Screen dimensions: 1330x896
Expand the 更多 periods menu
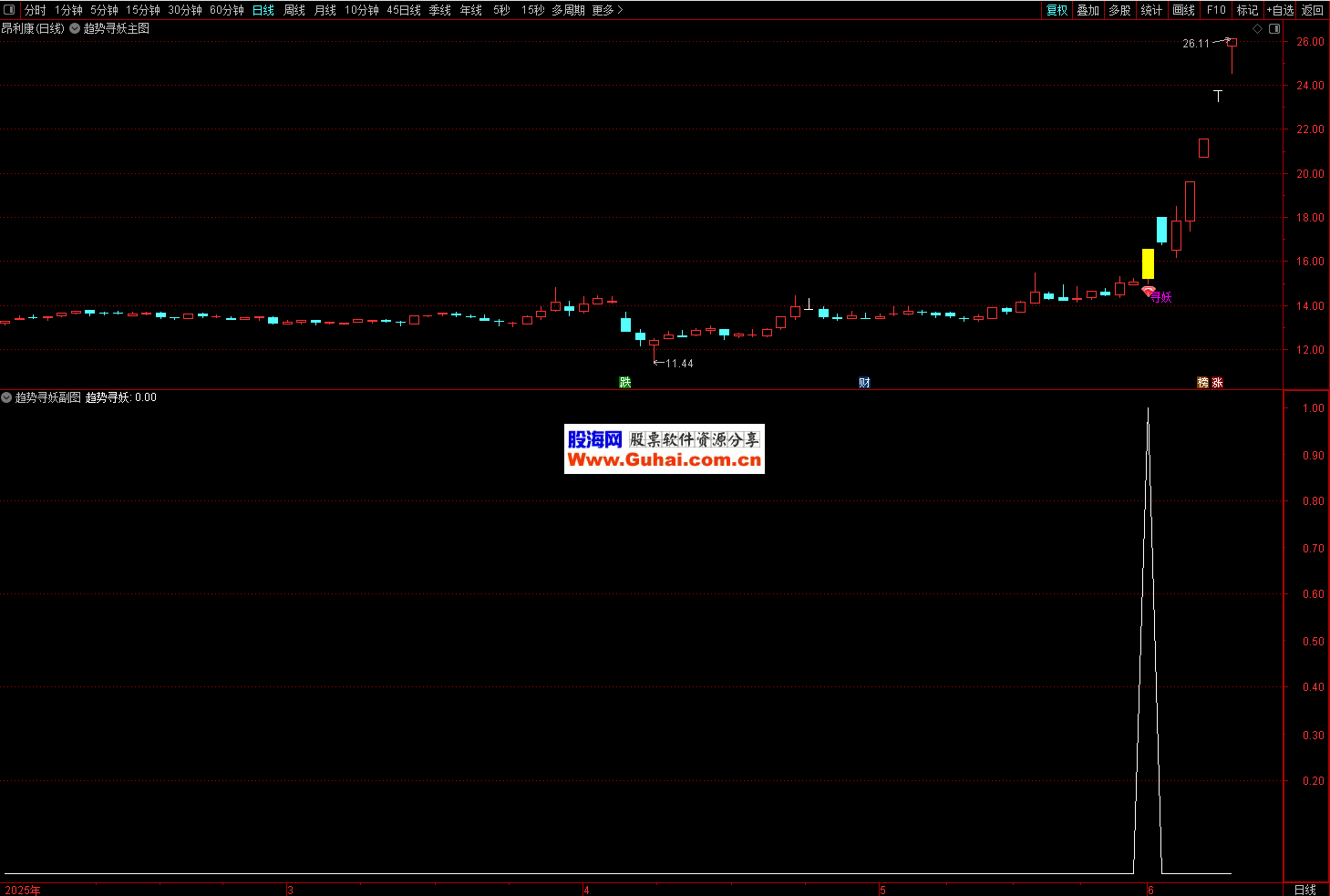coord(607,10)
